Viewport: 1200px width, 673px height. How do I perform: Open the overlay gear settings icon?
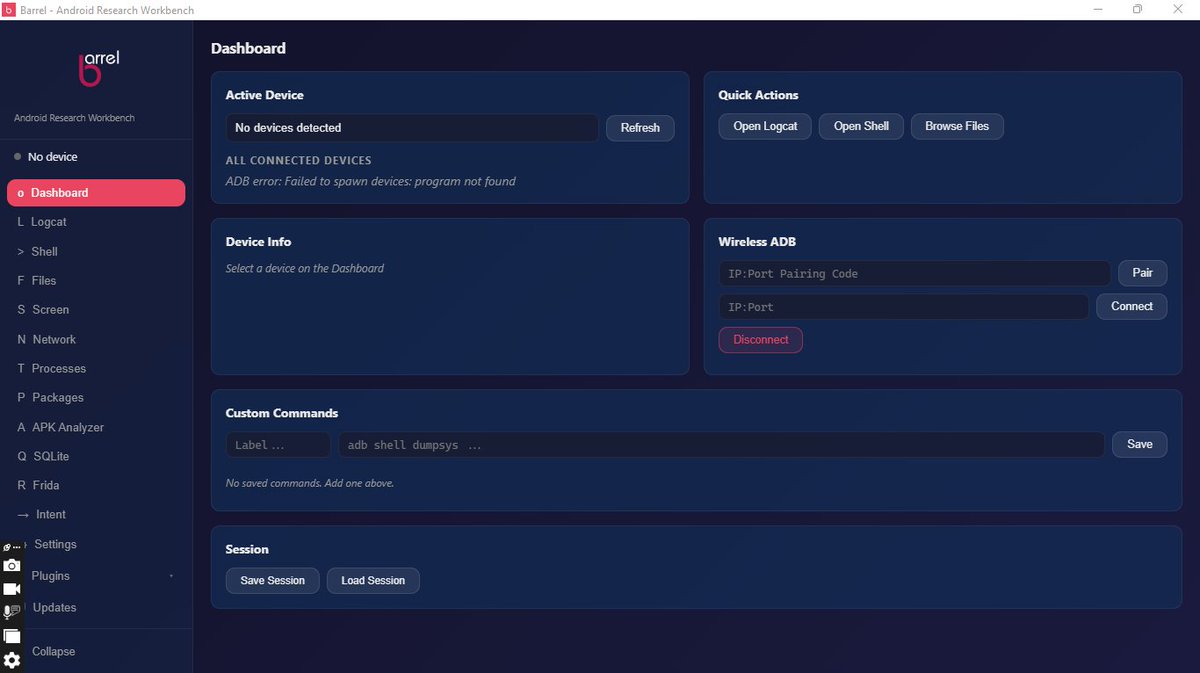tap(12, 660)
